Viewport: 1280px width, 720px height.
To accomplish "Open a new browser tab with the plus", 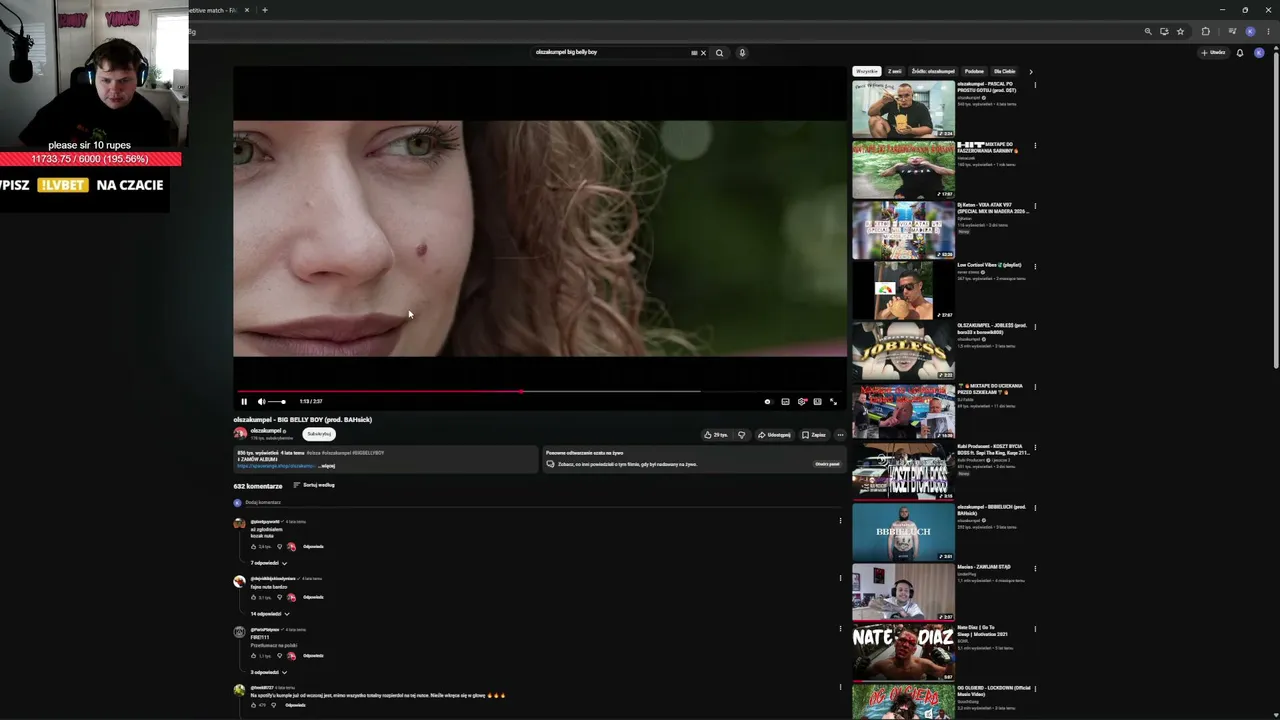I will (265, 10).
